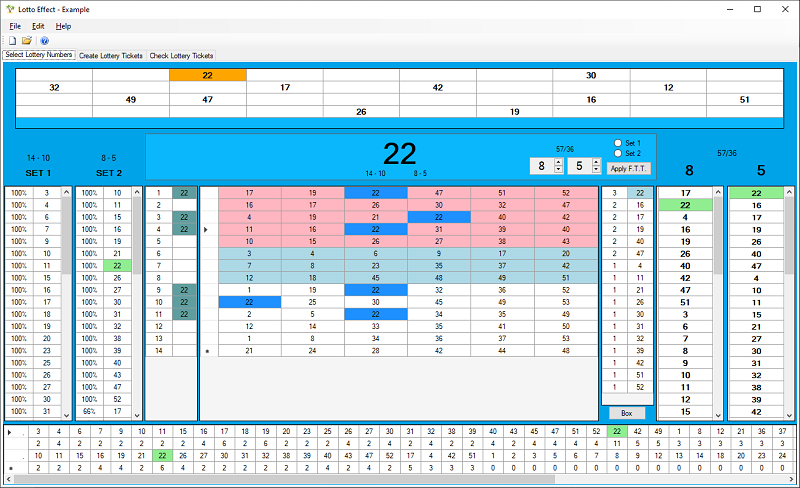Click green 22 in bottom grid first row

tap(617, 431)
